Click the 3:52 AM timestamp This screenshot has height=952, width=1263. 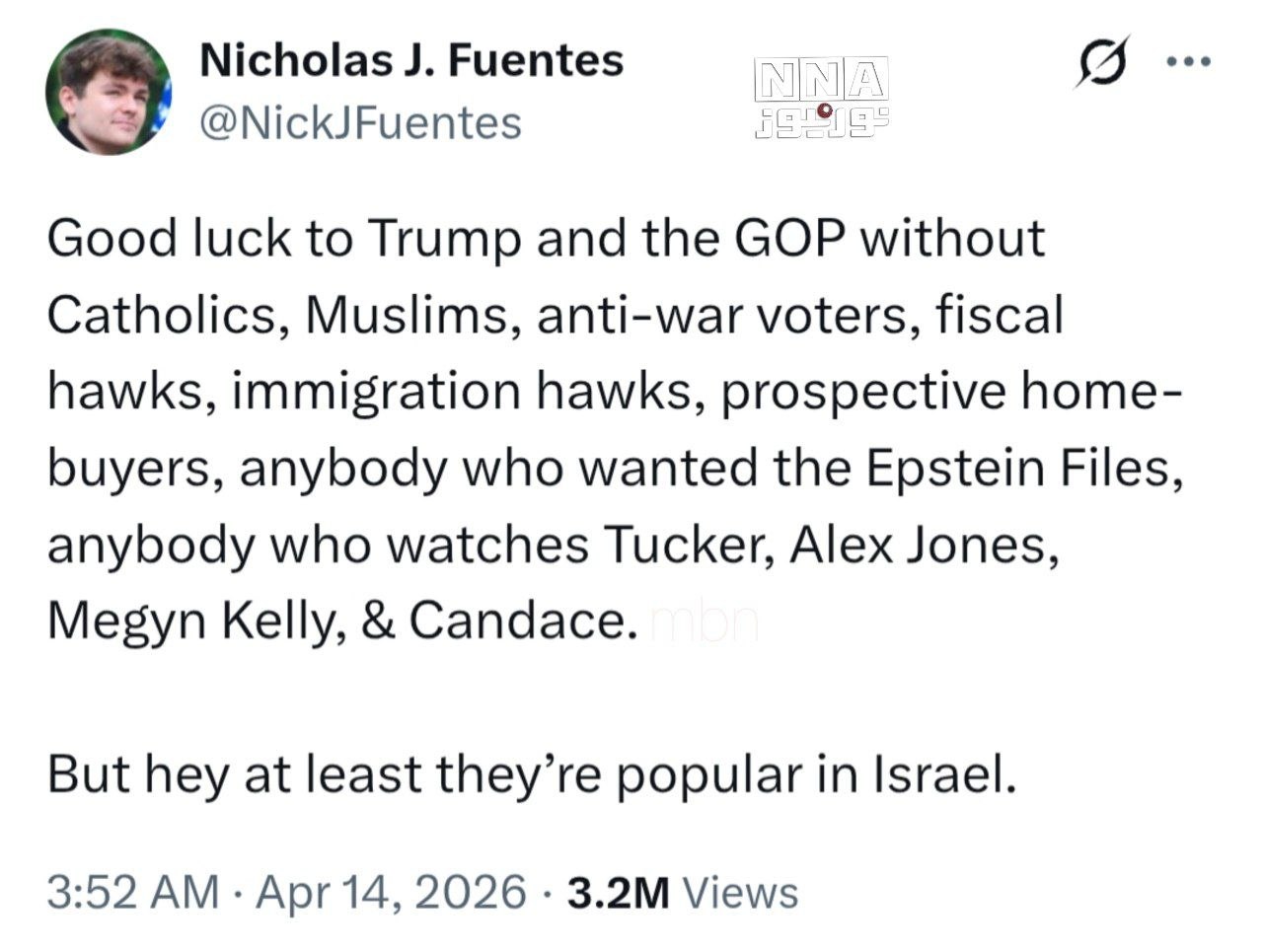(132, 892)
